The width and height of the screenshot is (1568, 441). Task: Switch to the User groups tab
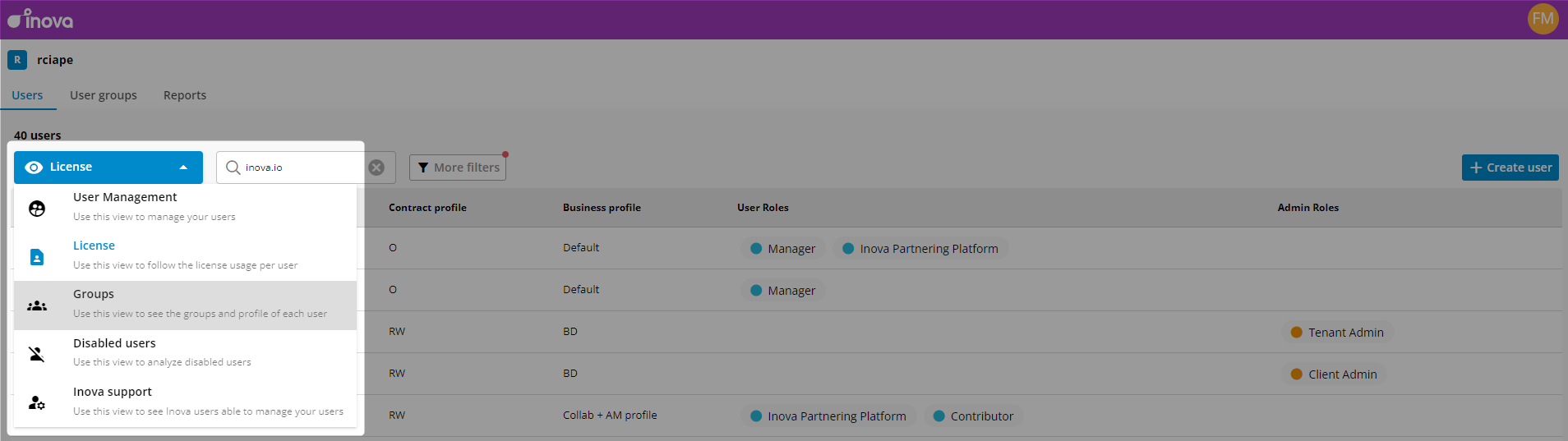click(x=104, y=95)
